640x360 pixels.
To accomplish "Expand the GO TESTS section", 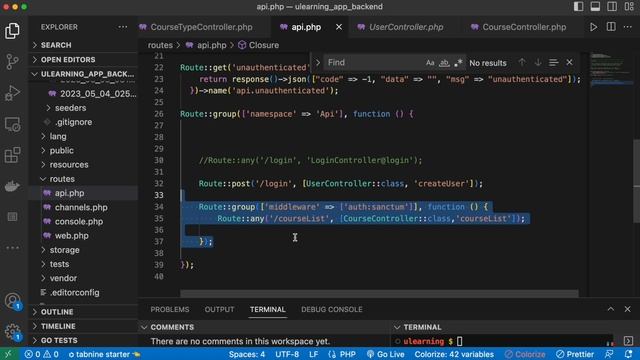I will pyautogui.click(x=84, y=340).
